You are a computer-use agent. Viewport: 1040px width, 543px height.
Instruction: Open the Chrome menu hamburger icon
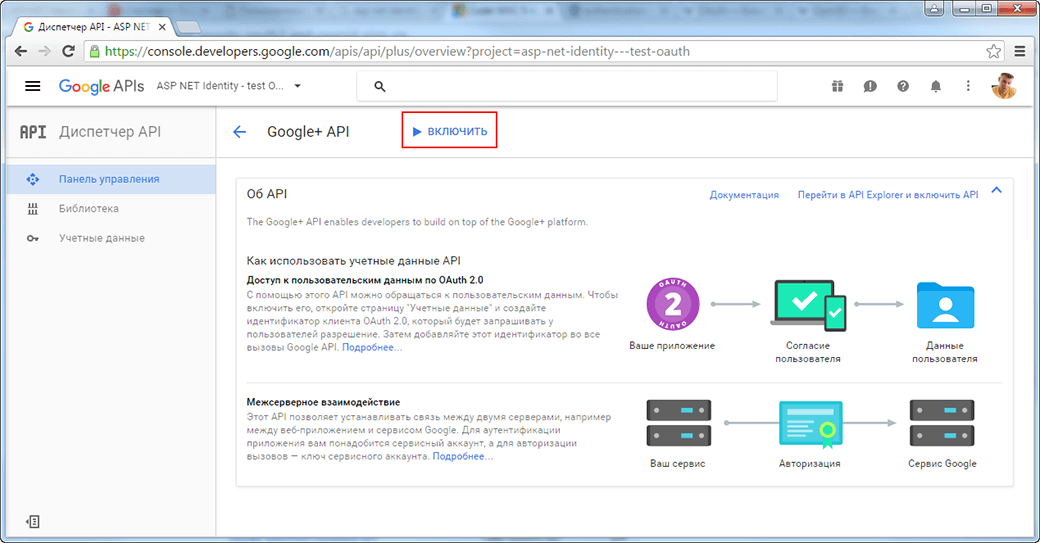(x=1020, y=51)
